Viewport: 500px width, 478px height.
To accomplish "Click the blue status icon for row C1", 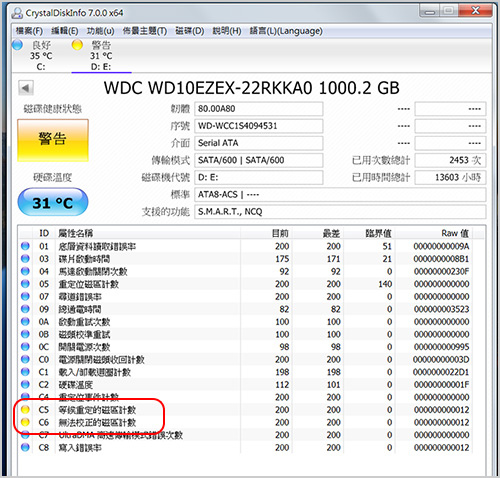I will pos(25,372).
